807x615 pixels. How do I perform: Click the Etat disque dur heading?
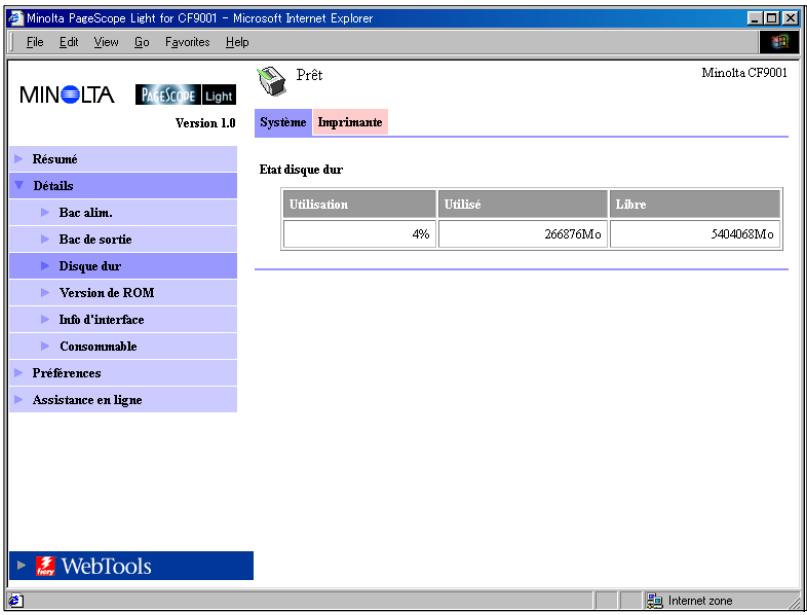301,169
